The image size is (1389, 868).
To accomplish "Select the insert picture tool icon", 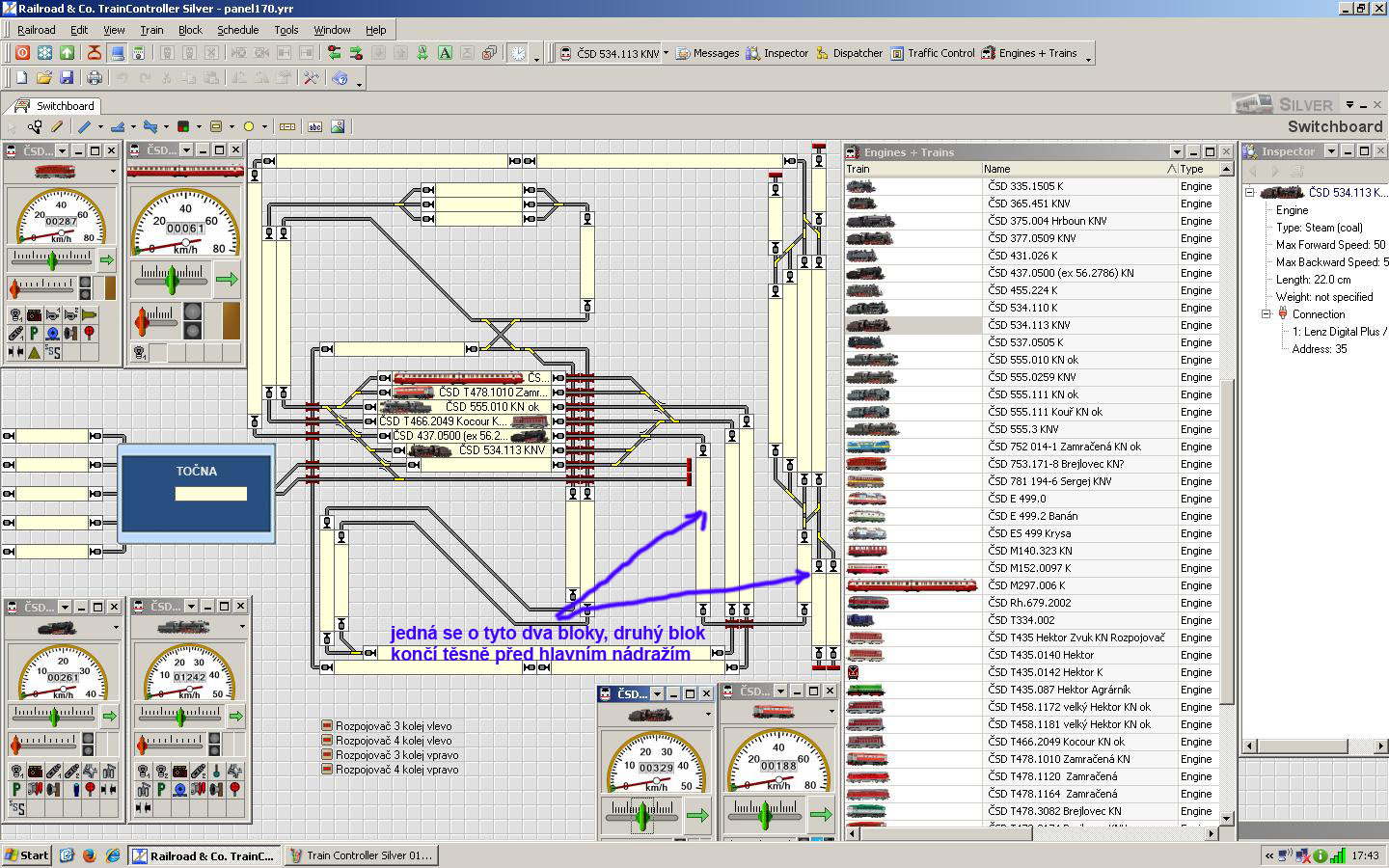I will 338,126.
